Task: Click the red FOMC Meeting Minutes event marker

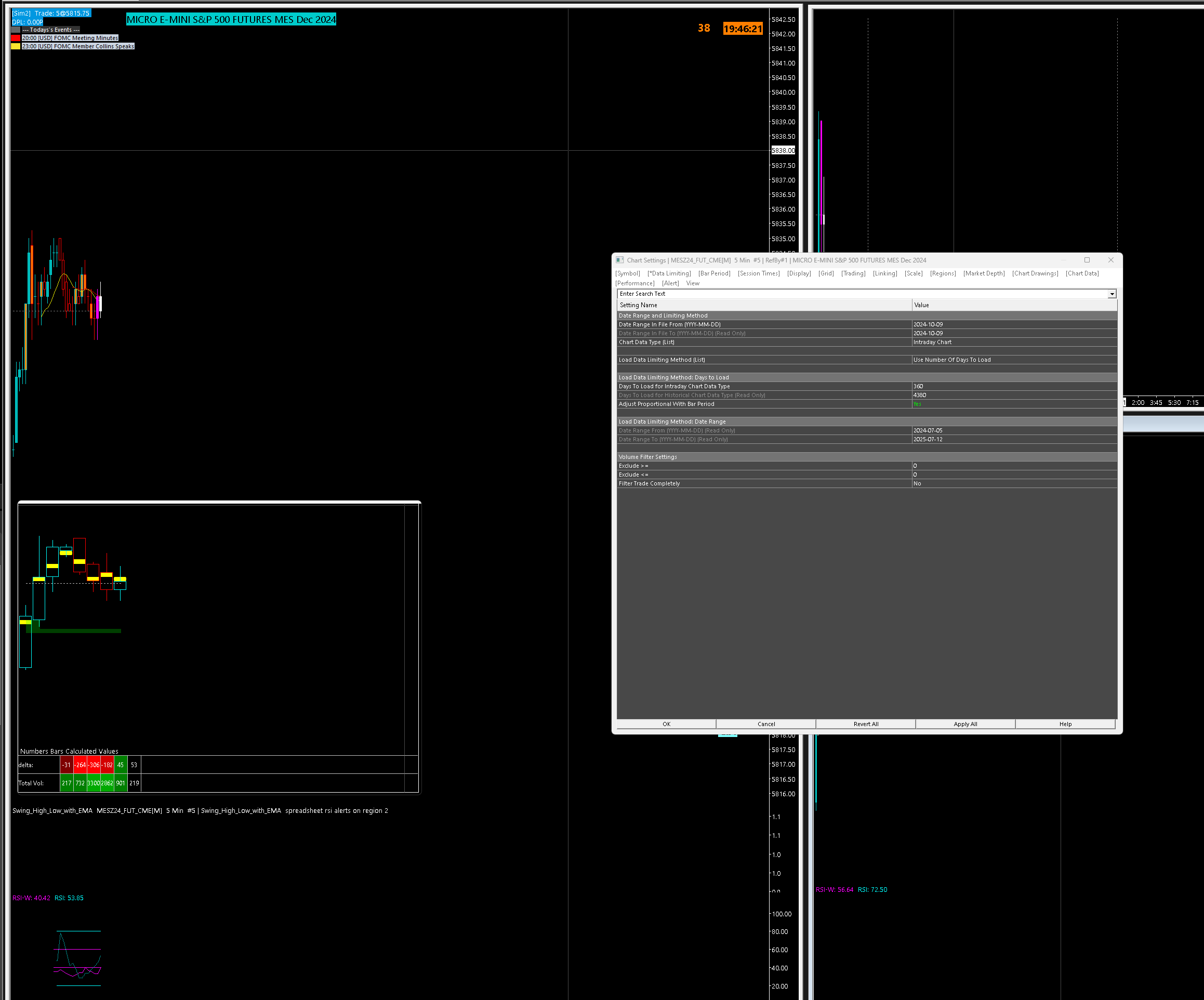Action: pos(16,38)
